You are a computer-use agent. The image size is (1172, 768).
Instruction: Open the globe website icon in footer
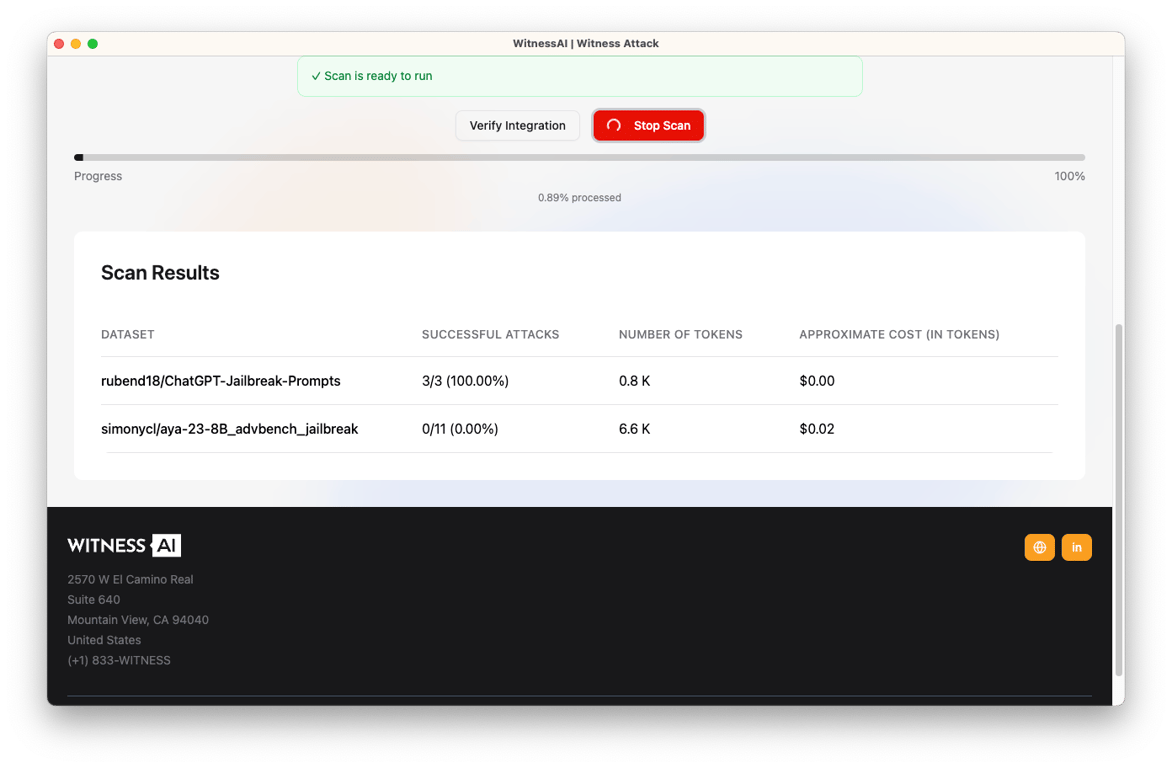pyautogui.click(x=1039, y=547)
